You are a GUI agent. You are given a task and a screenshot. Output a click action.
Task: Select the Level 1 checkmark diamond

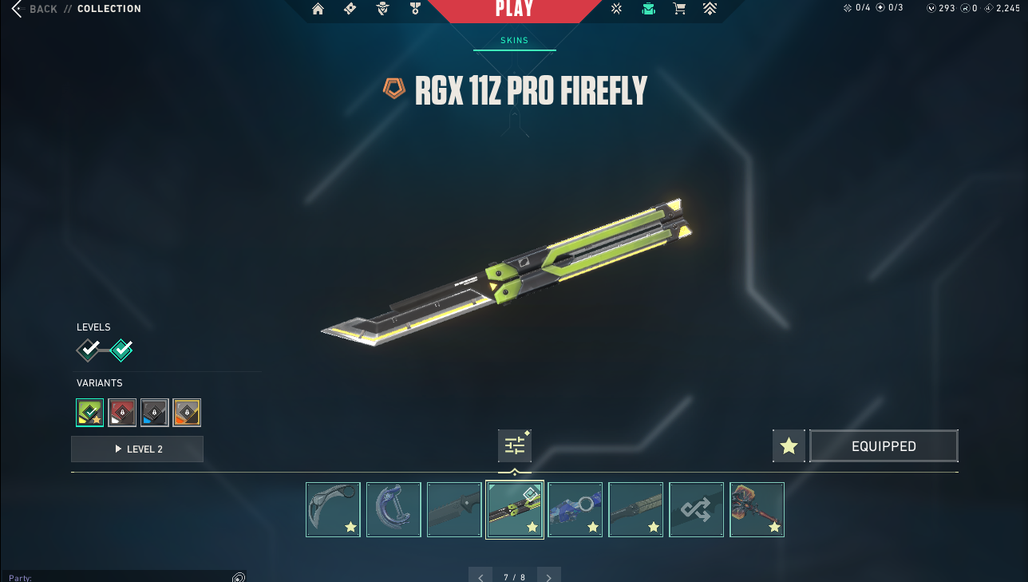(x=88, y=350)
